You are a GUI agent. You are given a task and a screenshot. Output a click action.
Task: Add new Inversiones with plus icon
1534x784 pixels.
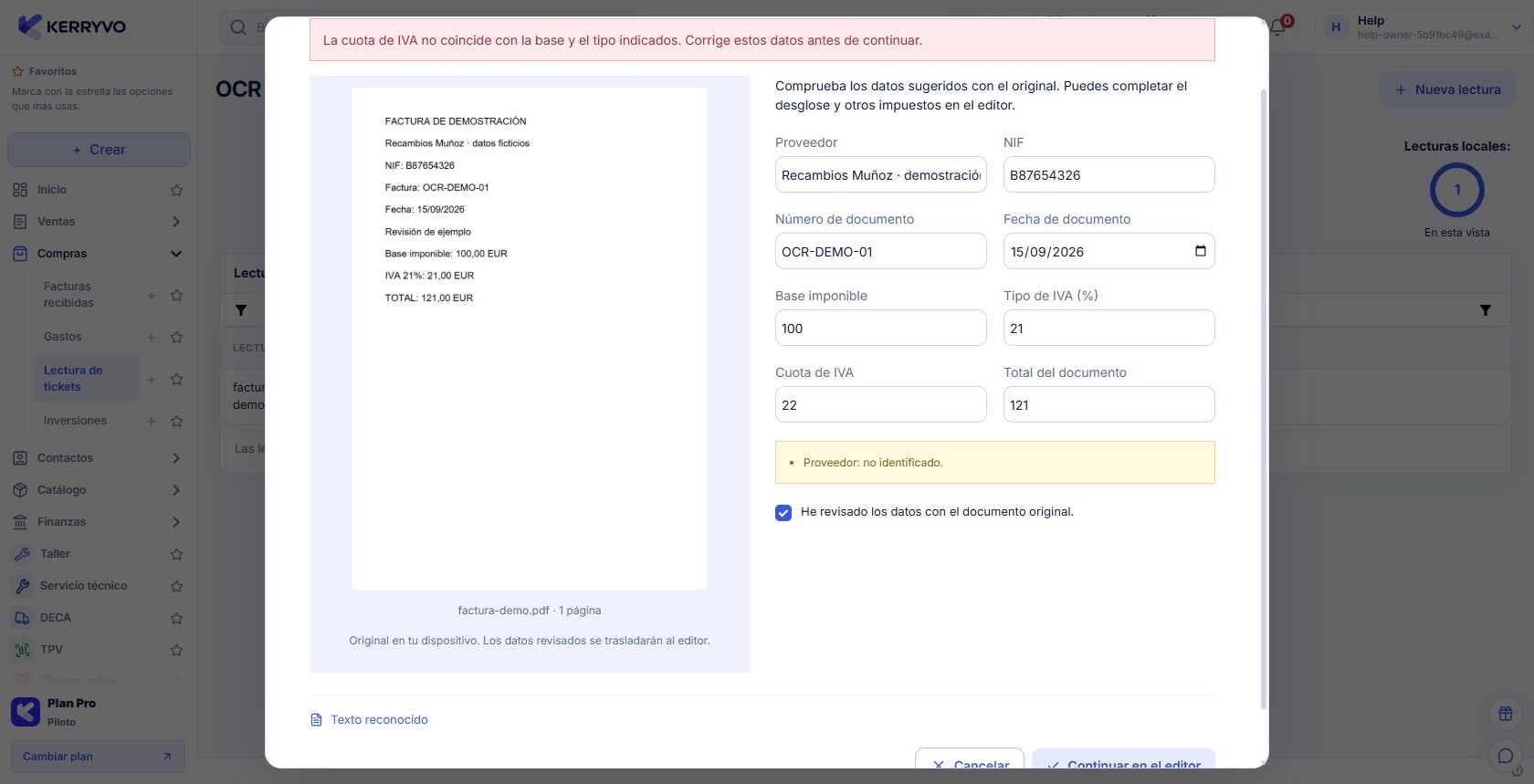coord(152,421)
